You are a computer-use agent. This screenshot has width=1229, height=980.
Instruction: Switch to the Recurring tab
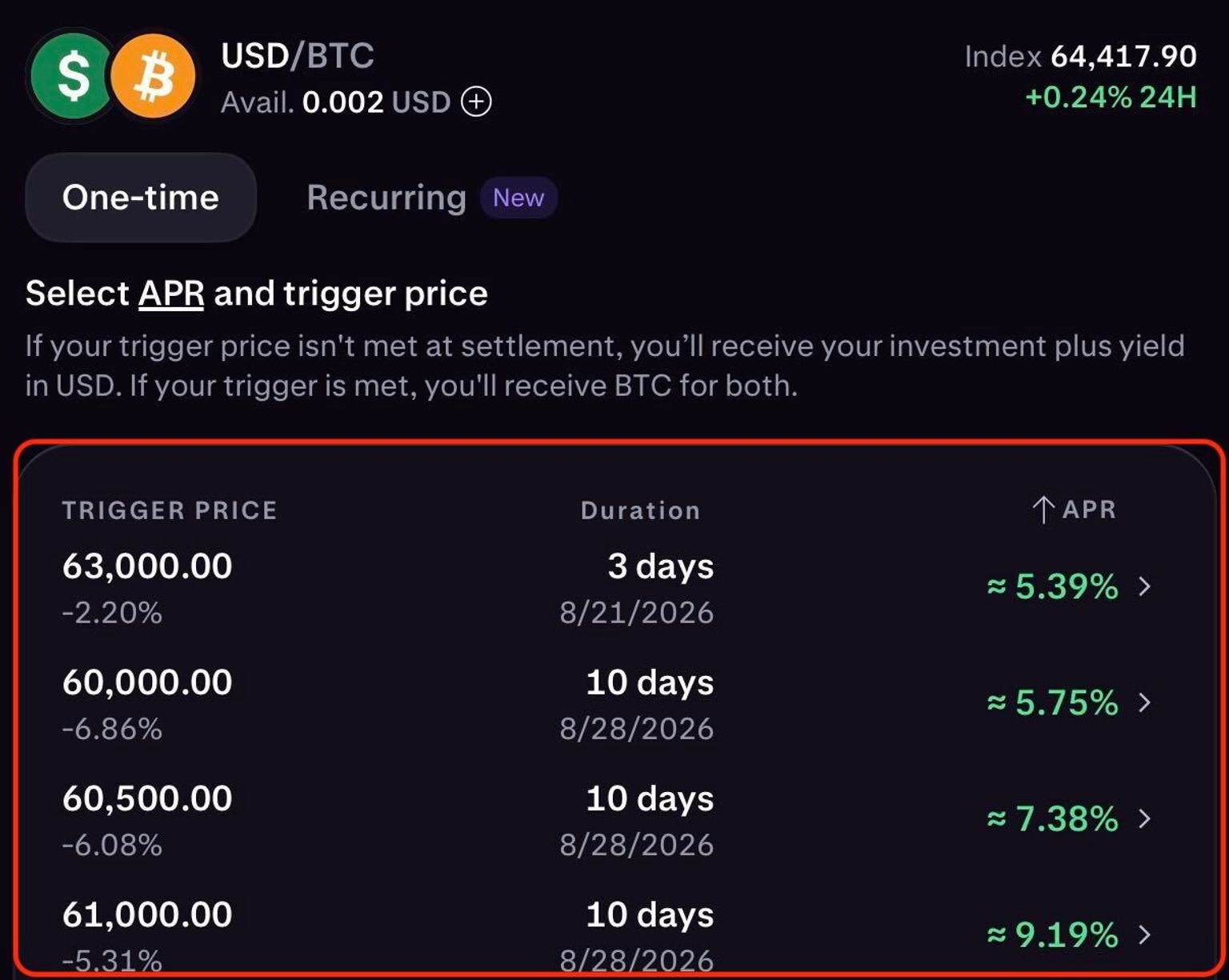[x=386, y=198]
